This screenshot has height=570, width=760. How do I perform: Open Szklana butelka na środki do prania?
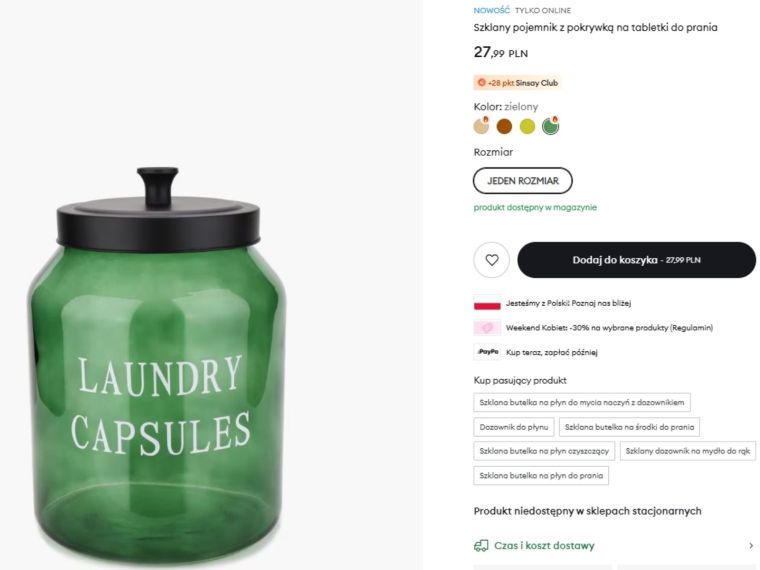[x=628, y=427]
